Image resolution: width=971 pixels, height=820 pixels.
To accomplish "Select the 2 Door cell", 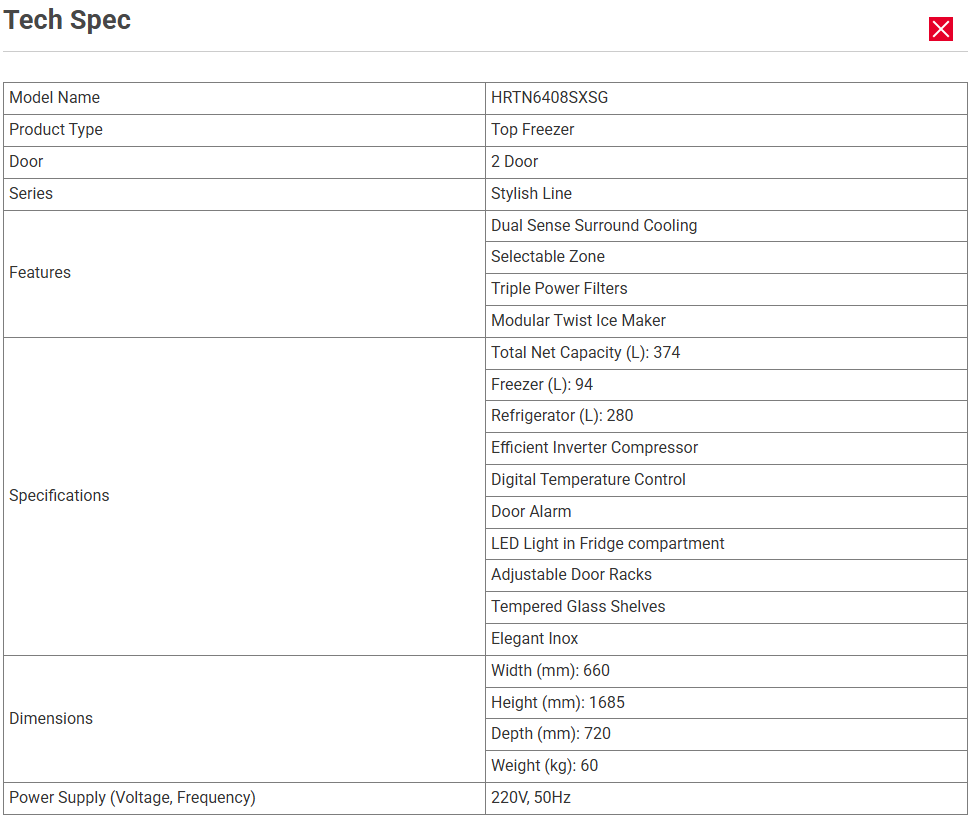I will [514, 162].
